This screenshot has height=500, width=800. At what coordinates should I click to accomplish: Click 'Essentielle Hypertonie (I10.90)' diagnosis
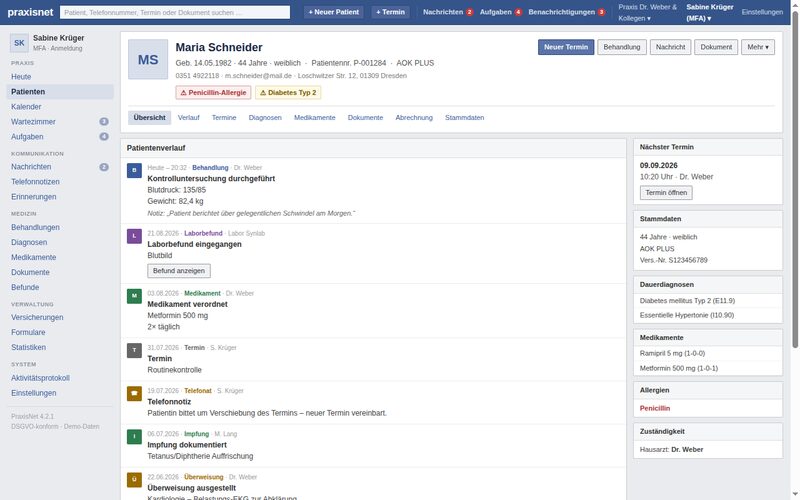[687, 315]
